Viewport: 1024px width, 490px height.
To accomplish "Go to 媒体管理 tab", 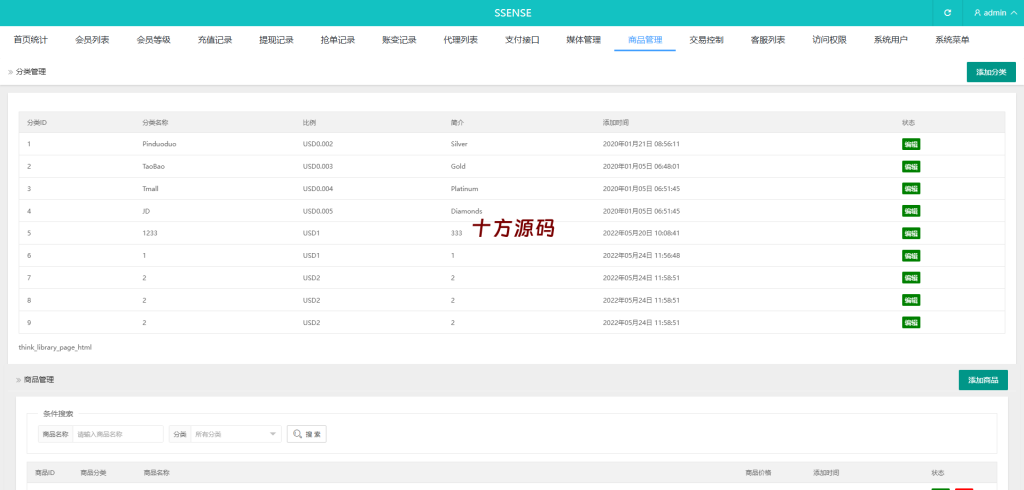I will [583, 40].
